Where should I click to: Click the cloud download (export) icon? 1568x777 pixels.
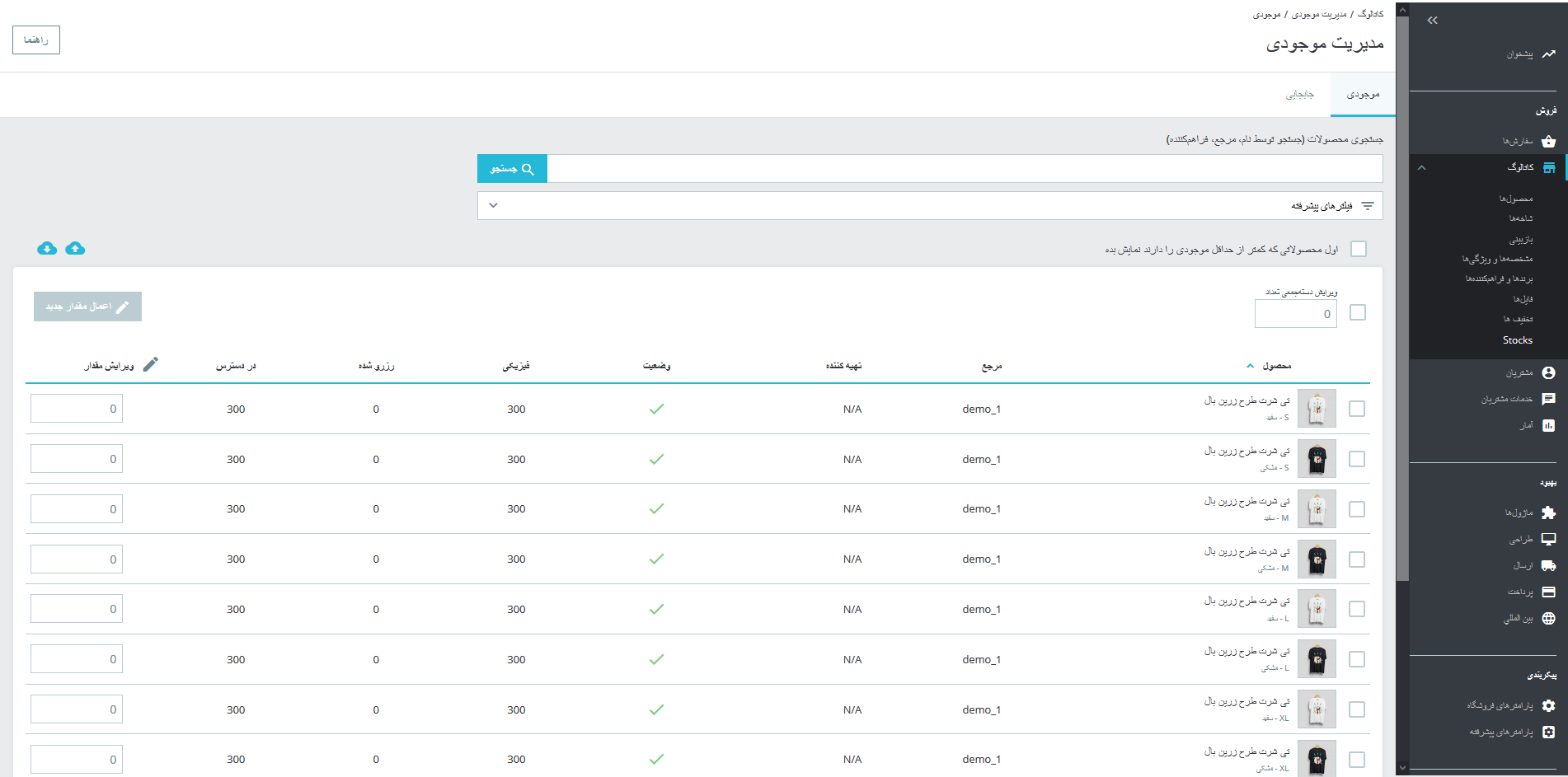click(x=47, y=248)
